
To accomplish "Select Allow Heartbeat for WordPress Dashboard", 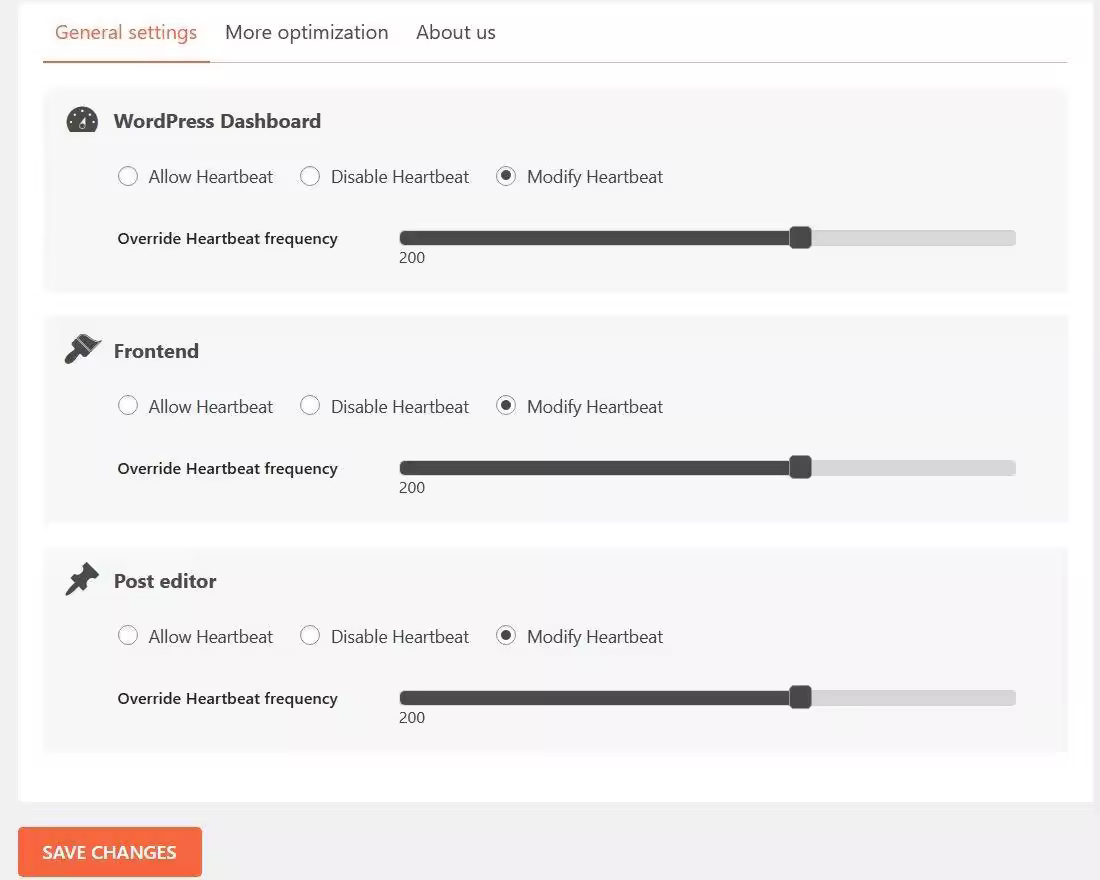I will coord(128,176).
